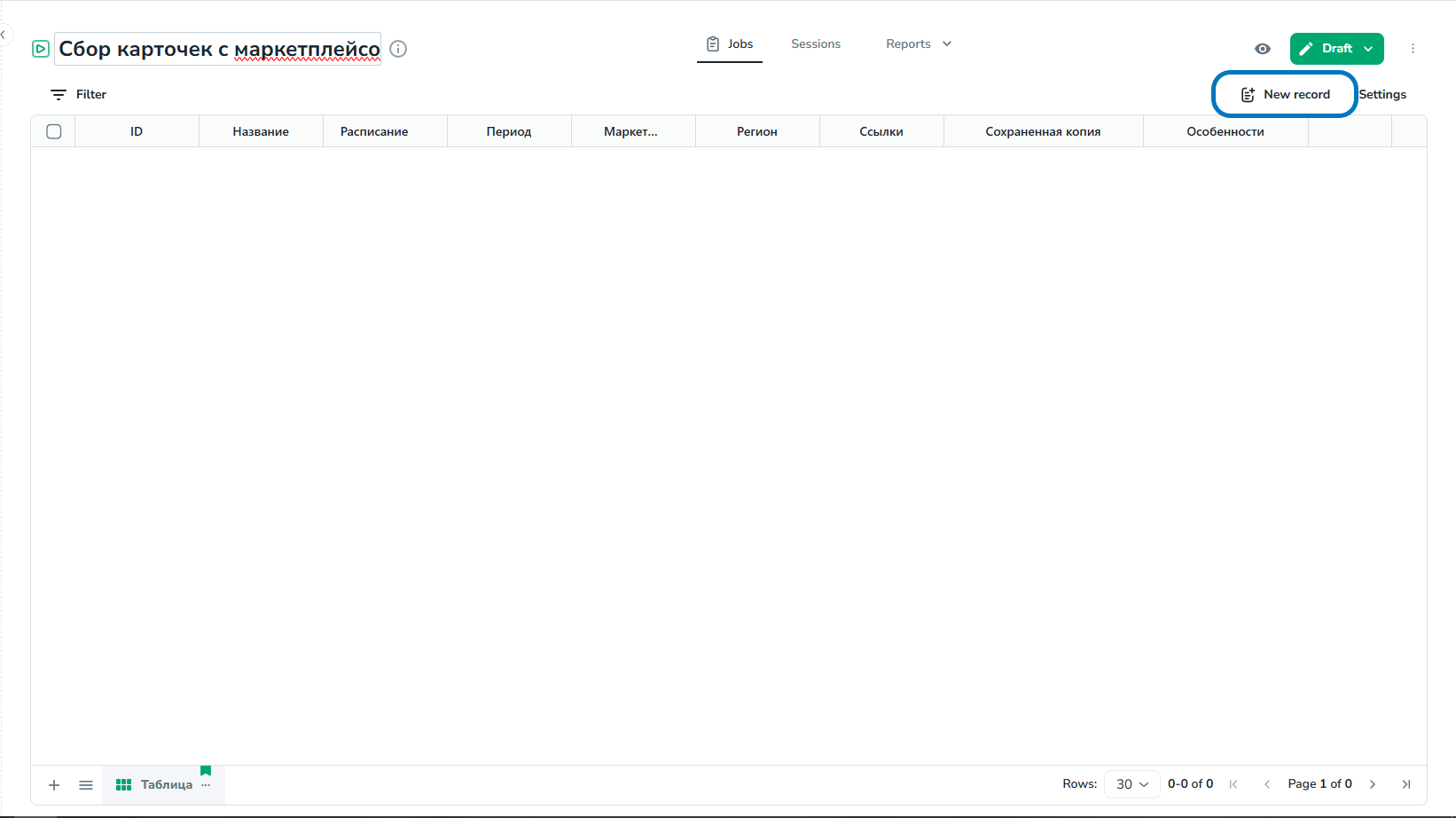Viewport: 1456px width, 818px height.
Task: Click the info icon beside the title
Action: (398, 49)
